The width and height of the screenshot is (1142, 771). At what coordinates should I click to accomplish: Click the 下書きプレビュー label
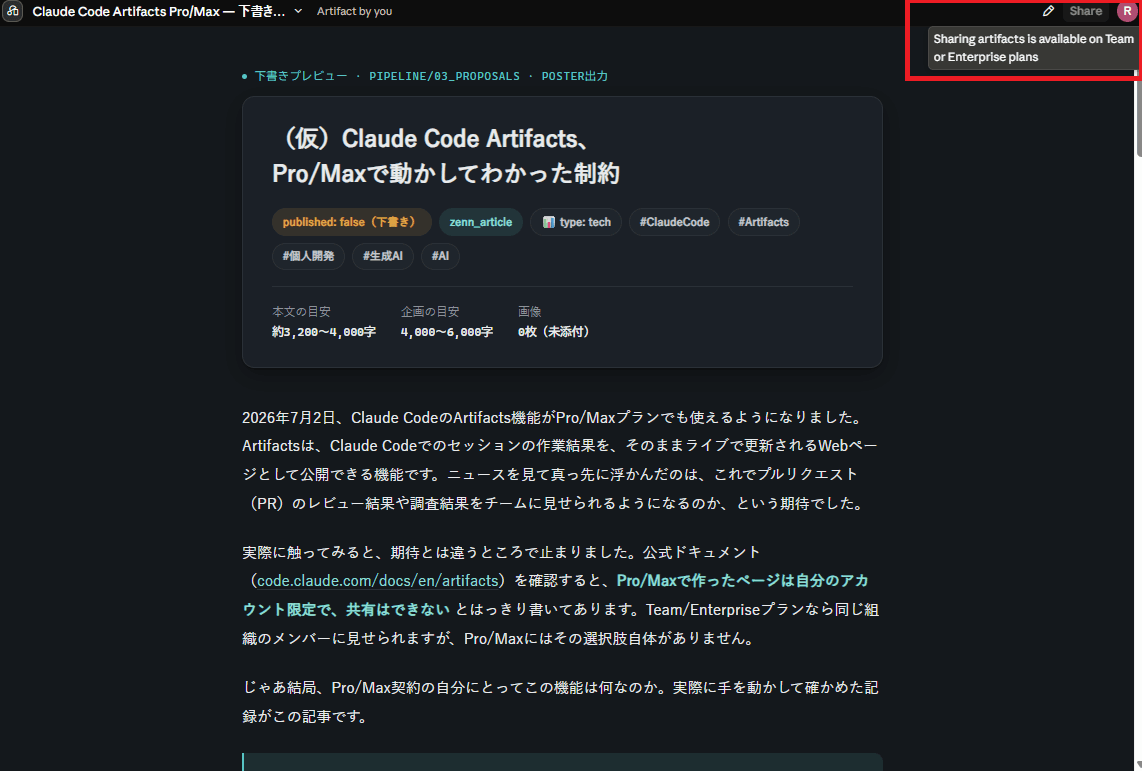tap(301, 76)
